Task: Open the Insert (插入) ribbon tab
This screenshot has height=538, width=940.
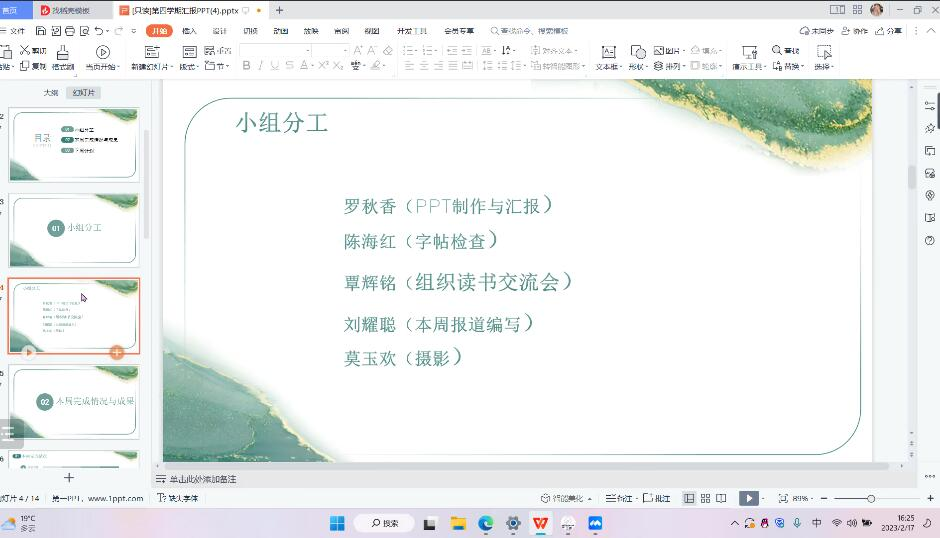Action: tap(189, 31)
